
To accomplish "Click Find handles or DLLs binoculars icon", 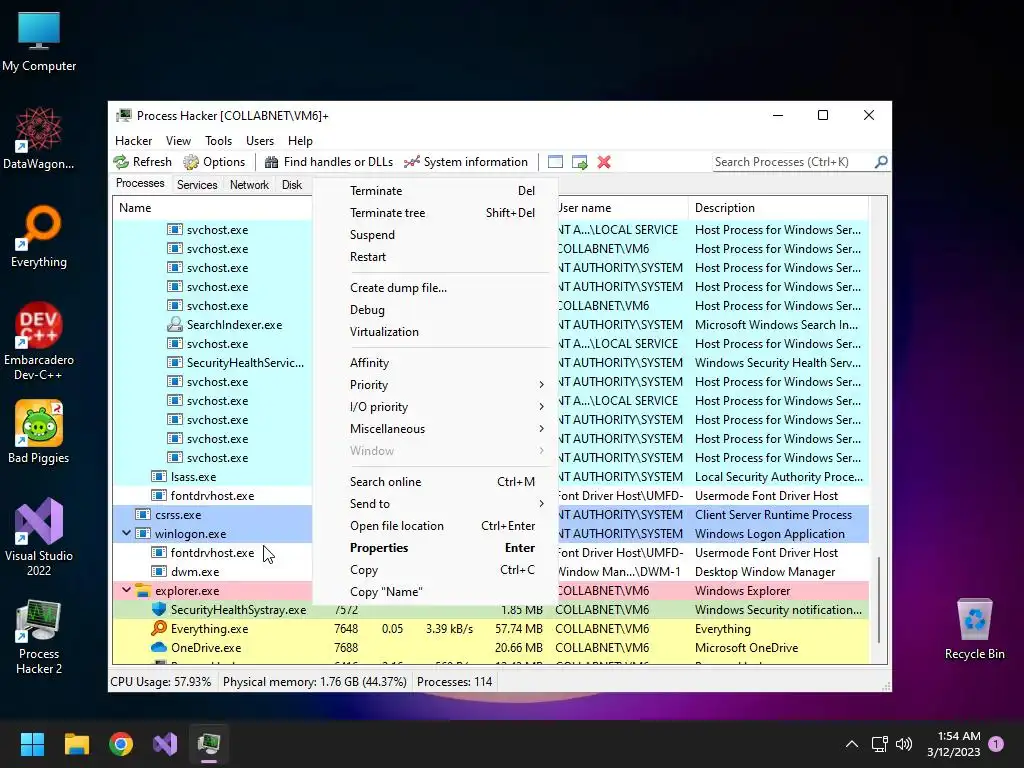I will pyautogui.click(x=272, y=162).
